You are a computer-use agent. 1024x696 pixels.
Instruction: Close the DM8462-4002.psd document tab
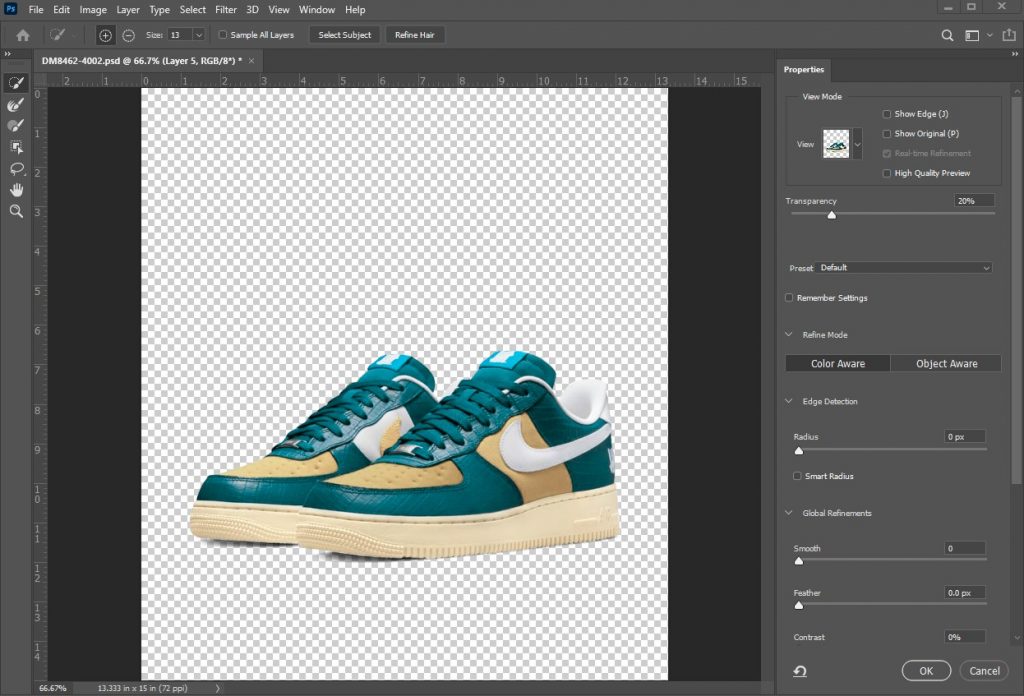[x=251, y=61]
